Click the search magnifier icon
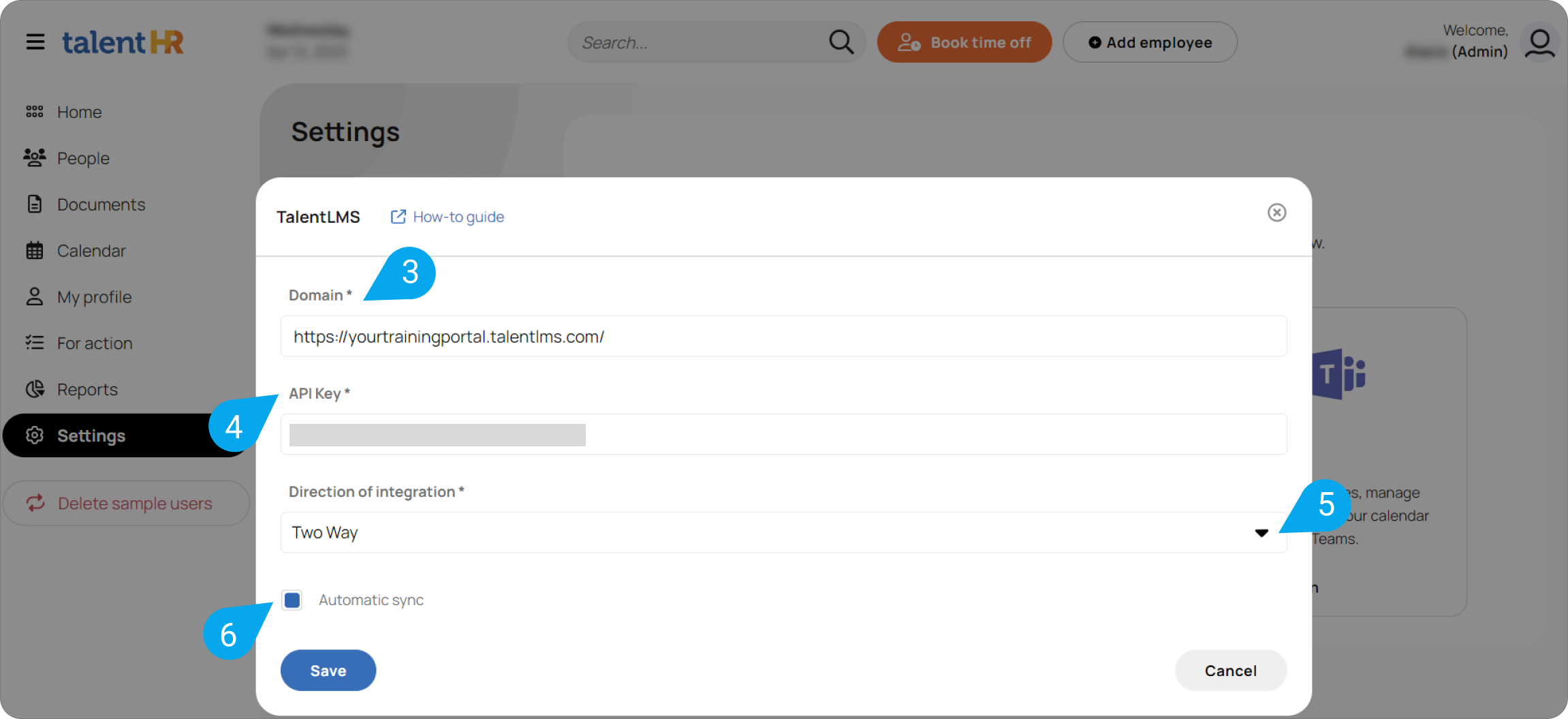1568x719 pixels. click(841, 42)
